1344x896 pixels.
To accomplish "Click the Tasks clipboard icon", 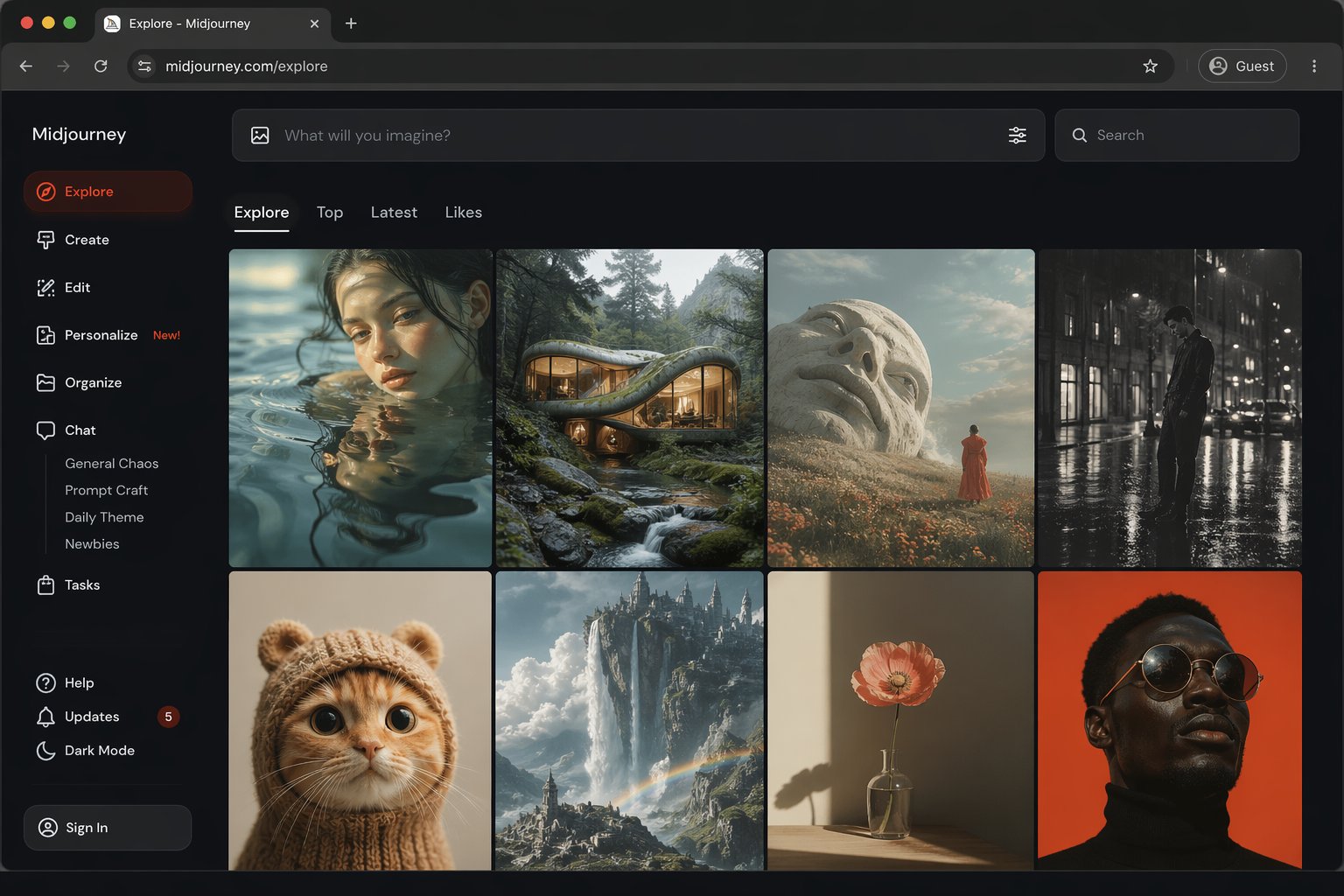I will point(45,585).
